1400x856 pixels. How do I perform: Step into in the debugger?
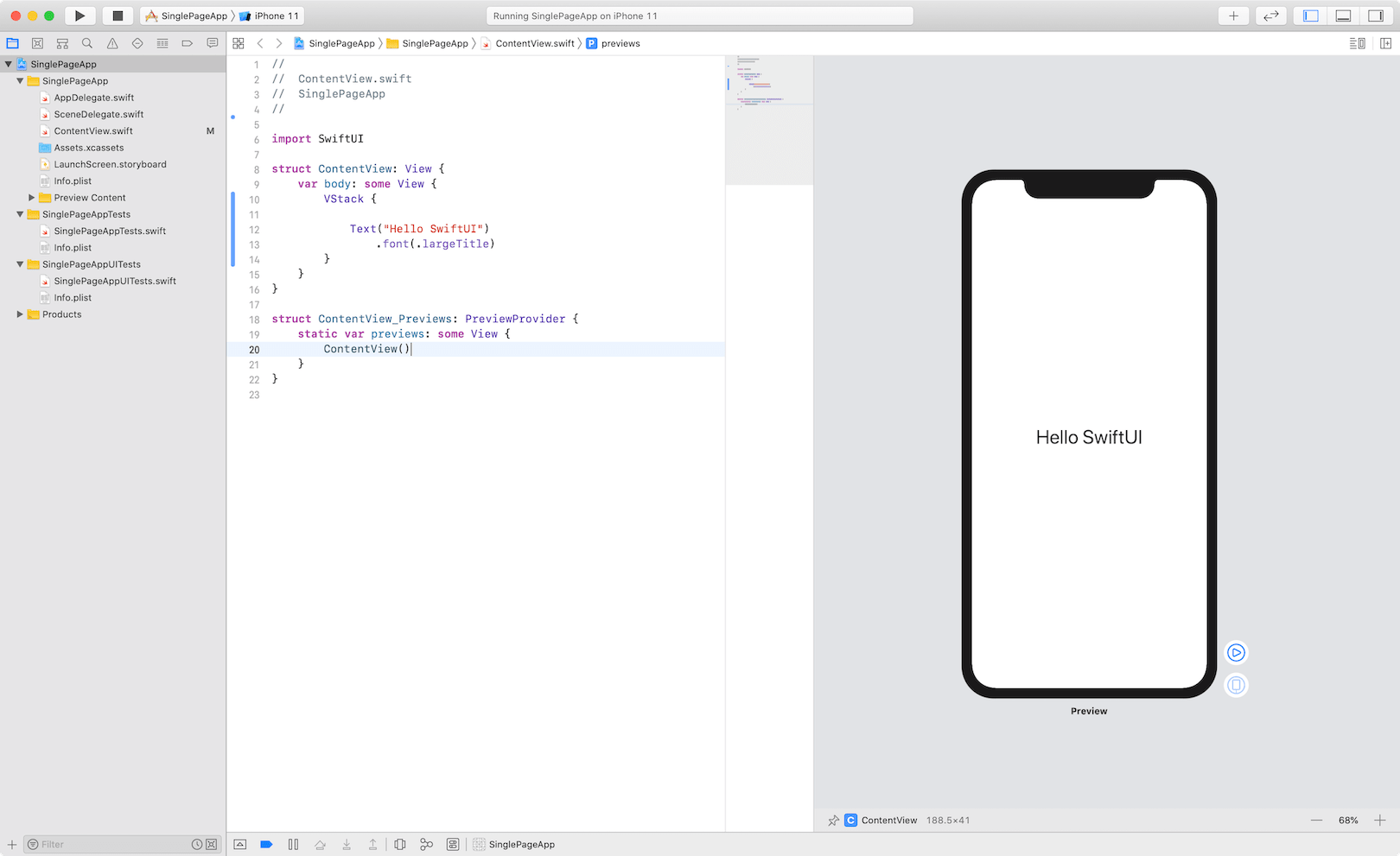pyautogui.click(x=347, y=845)
